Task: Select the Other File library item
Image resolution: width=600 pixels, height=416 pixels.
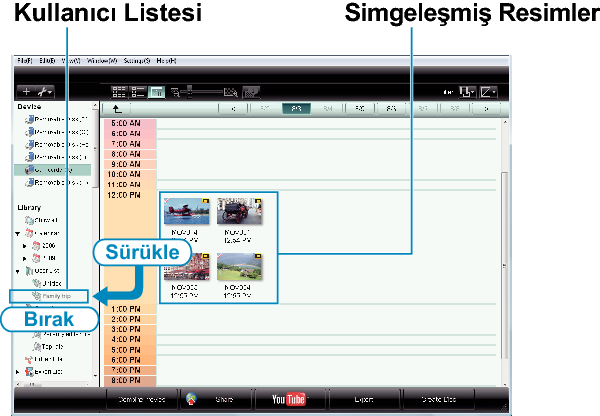Action: point(44,359)
